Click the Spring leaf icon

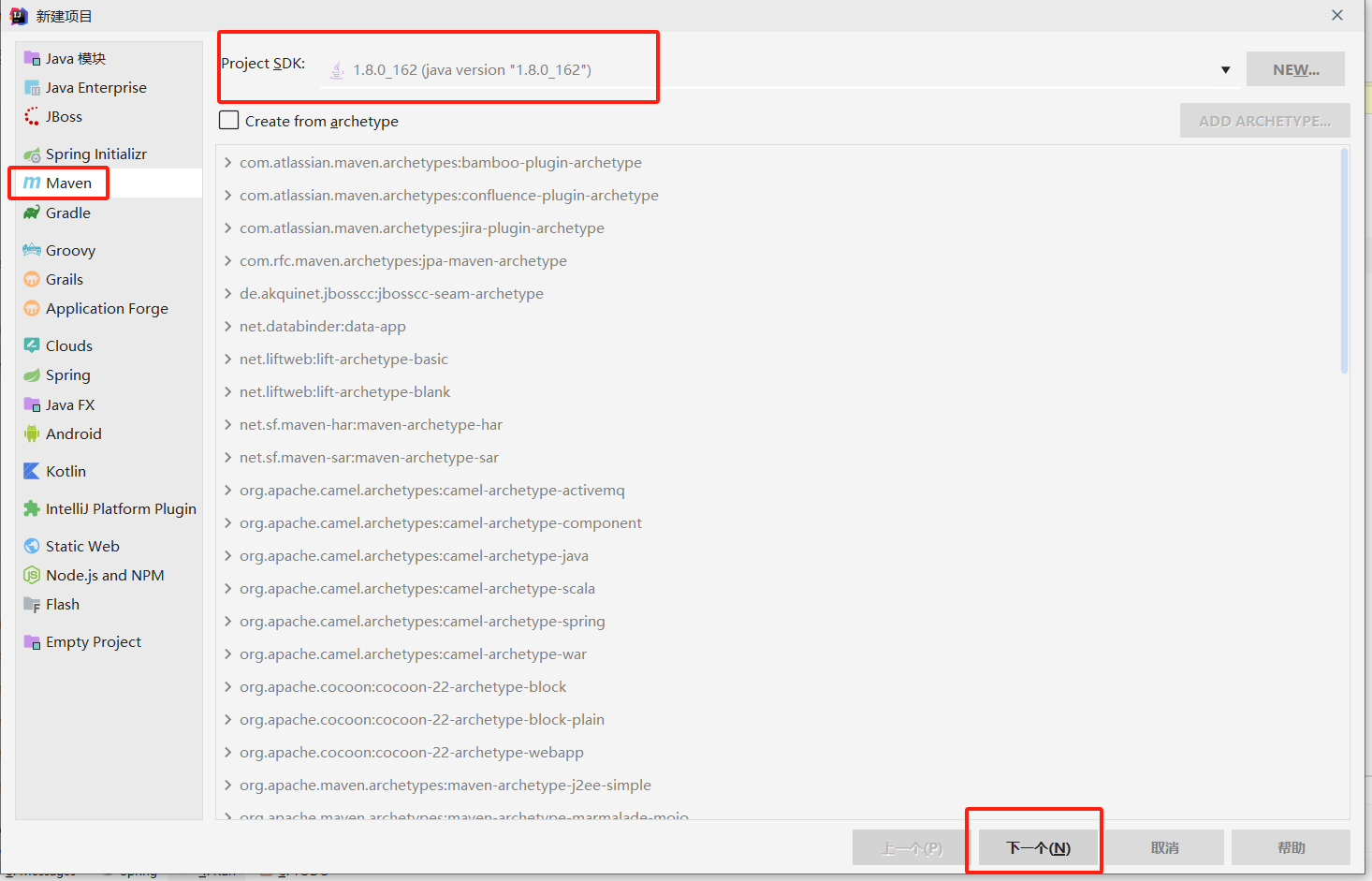32,375
